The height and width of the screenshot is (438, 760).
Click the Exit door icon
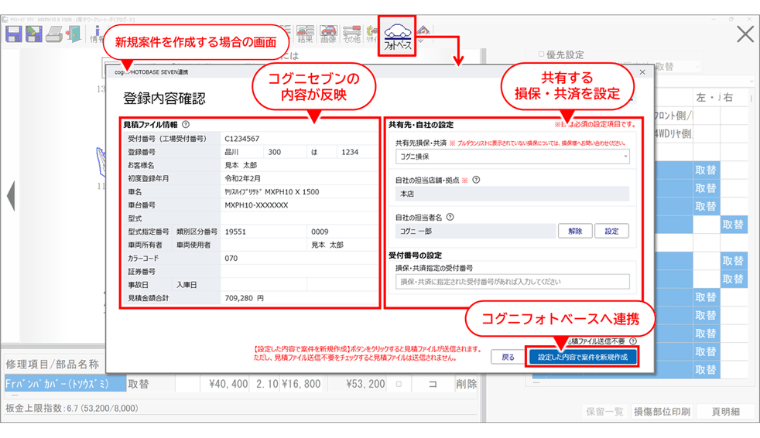74,34
